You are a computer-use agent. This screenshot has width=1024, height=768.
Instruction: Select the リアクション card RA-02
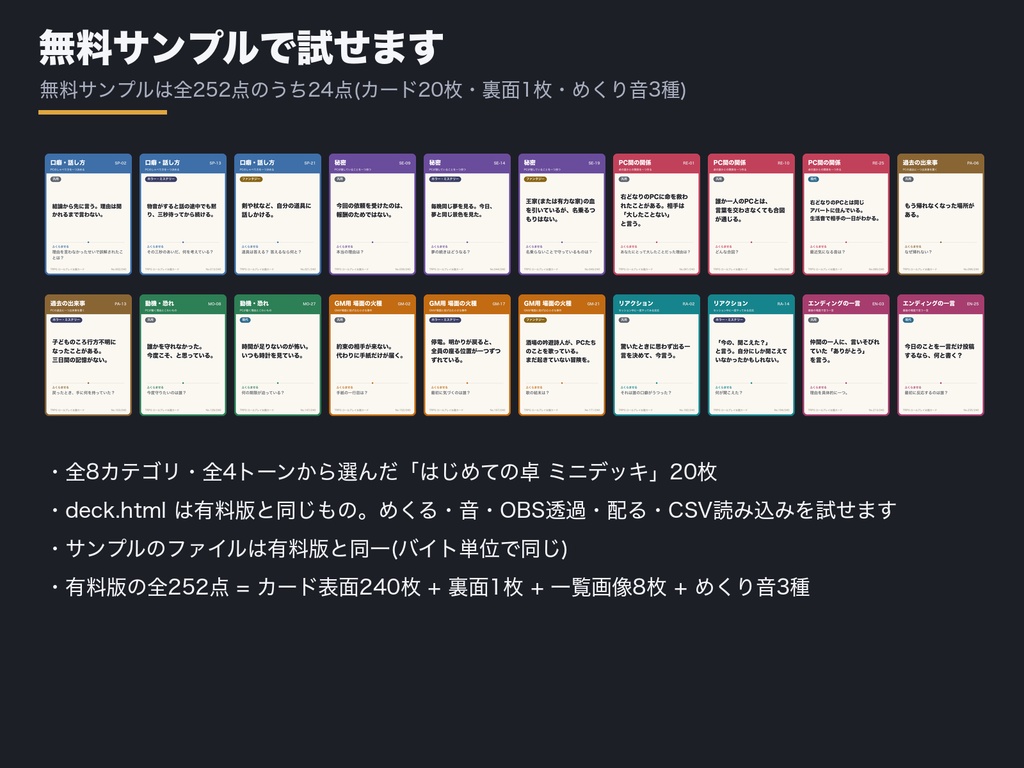[656, 355]
